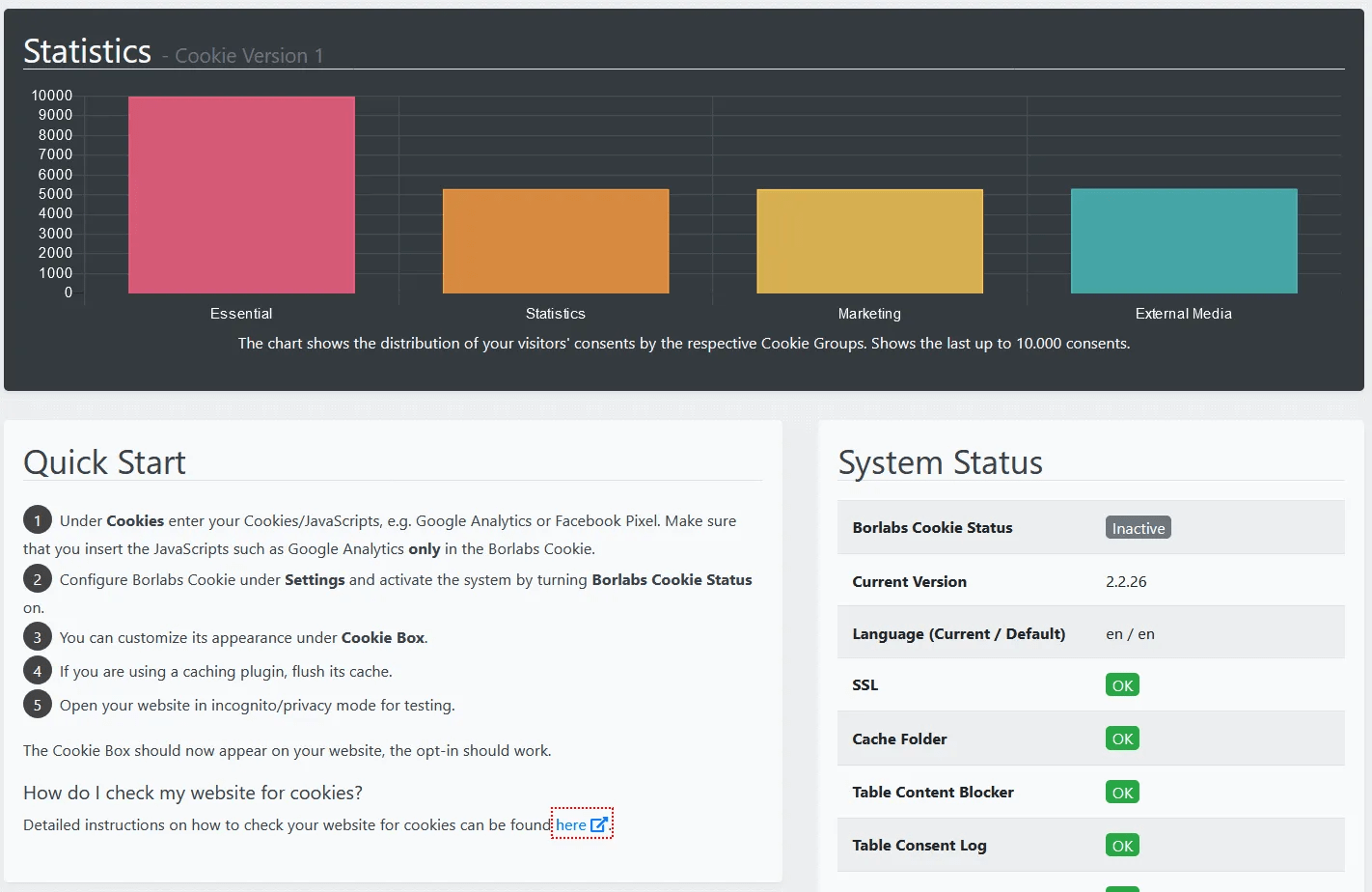
Task: Select the step 2 number circle
Action: (38, 579)
